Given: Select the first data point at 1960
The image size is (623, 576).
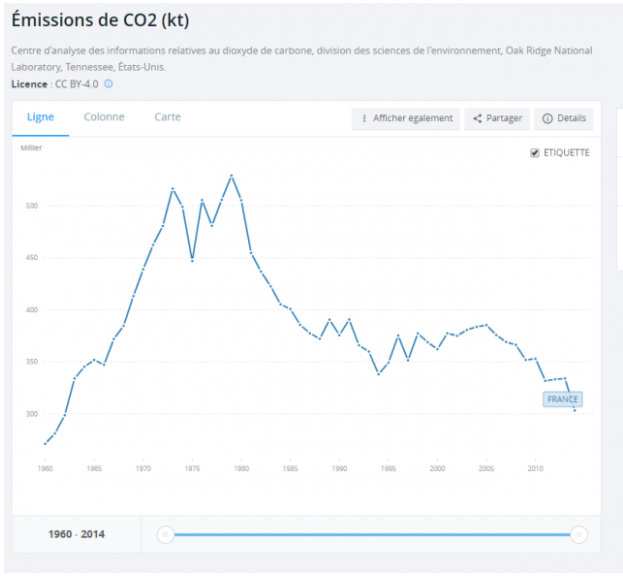Looking at the screenshot, I should tap(45, 443).
